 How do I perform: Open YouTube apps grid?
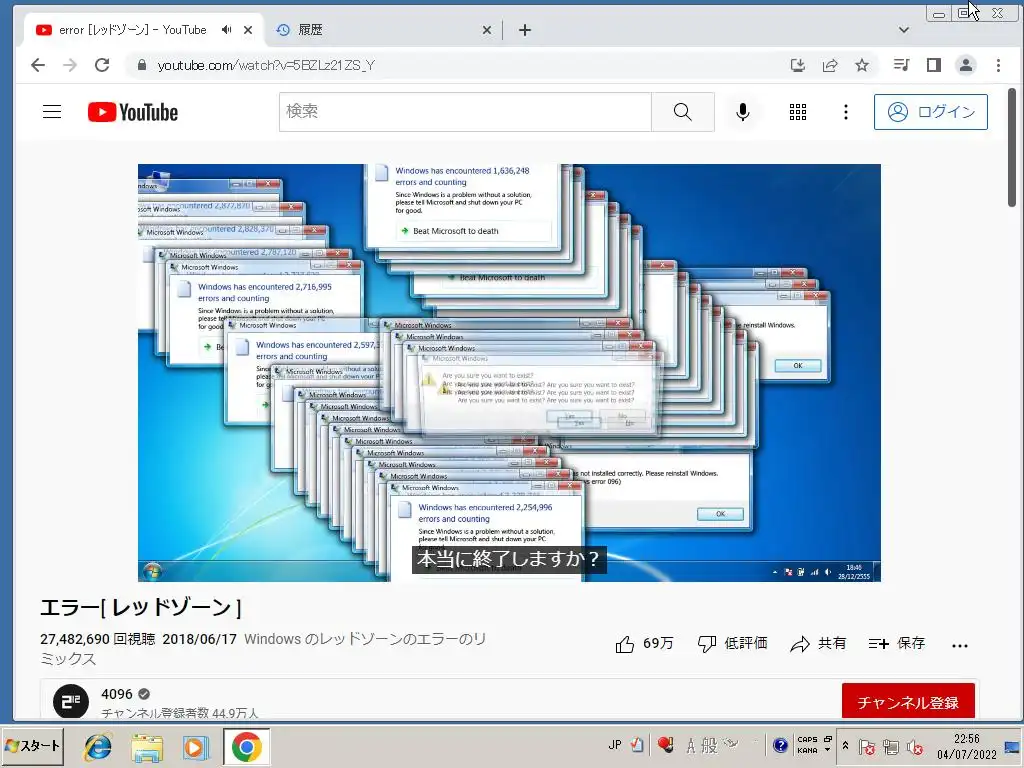[x=797, y=112]
